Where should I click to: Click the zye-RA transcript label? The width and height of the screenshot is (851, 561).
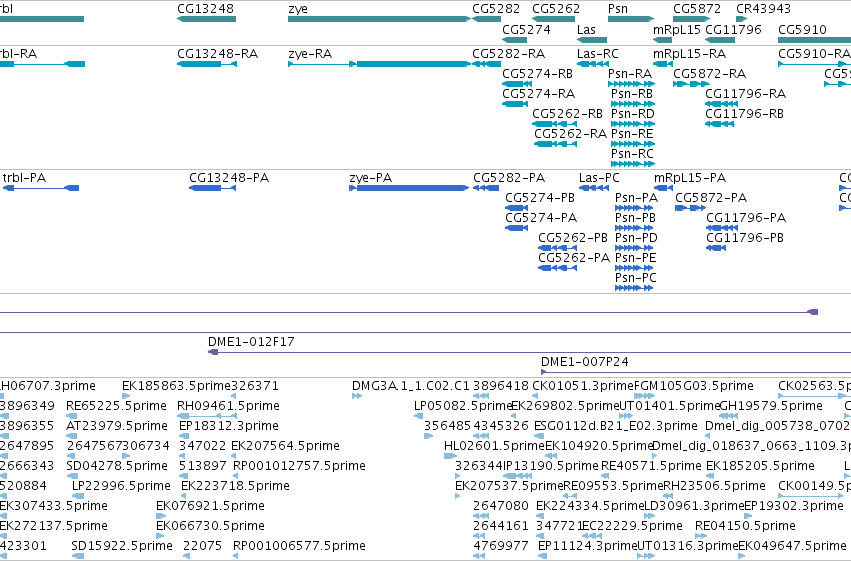click(310, 54)
